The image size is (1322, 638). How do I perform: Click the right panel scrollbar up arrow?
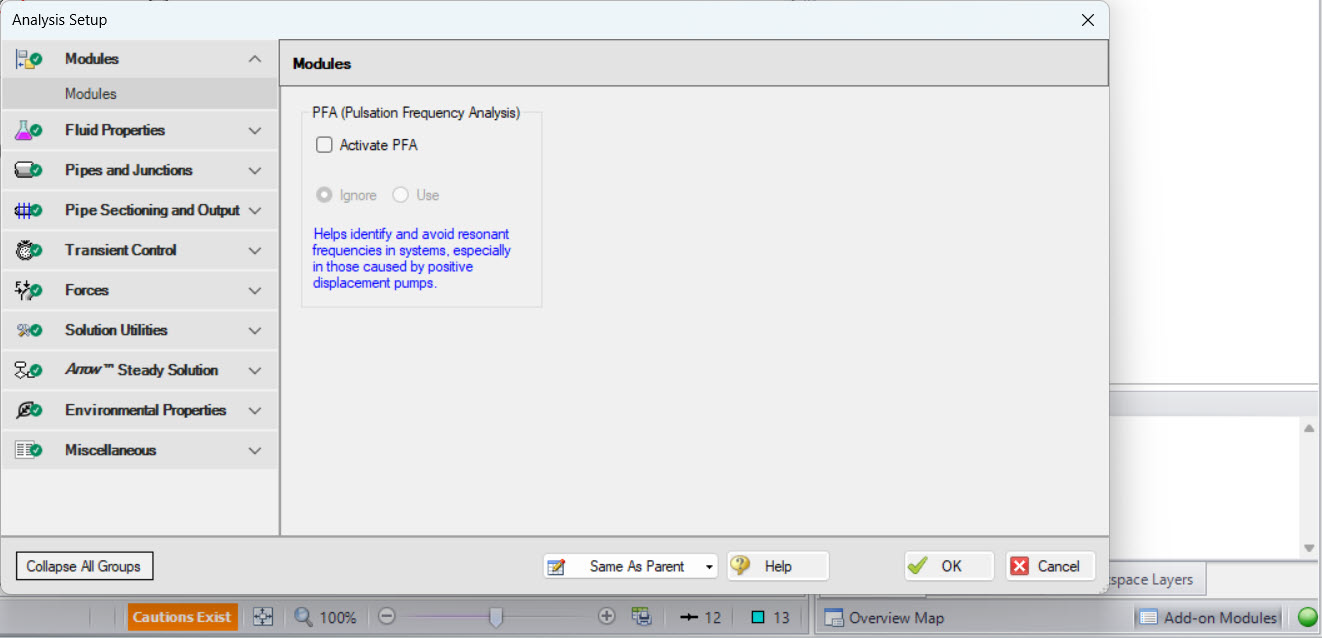(1309, 428)
